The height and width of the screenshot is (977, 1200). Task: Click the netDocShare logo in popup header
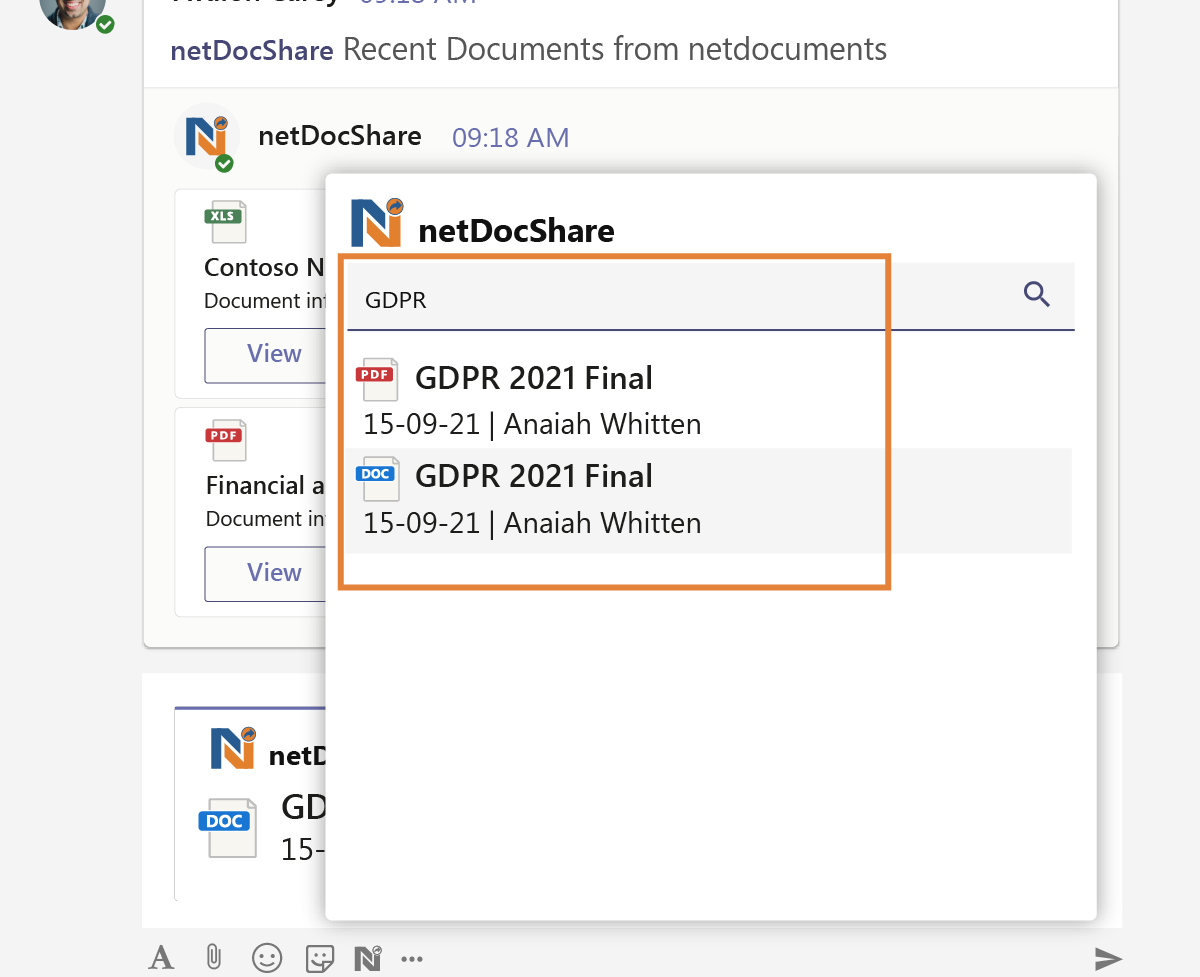point(376,222)
